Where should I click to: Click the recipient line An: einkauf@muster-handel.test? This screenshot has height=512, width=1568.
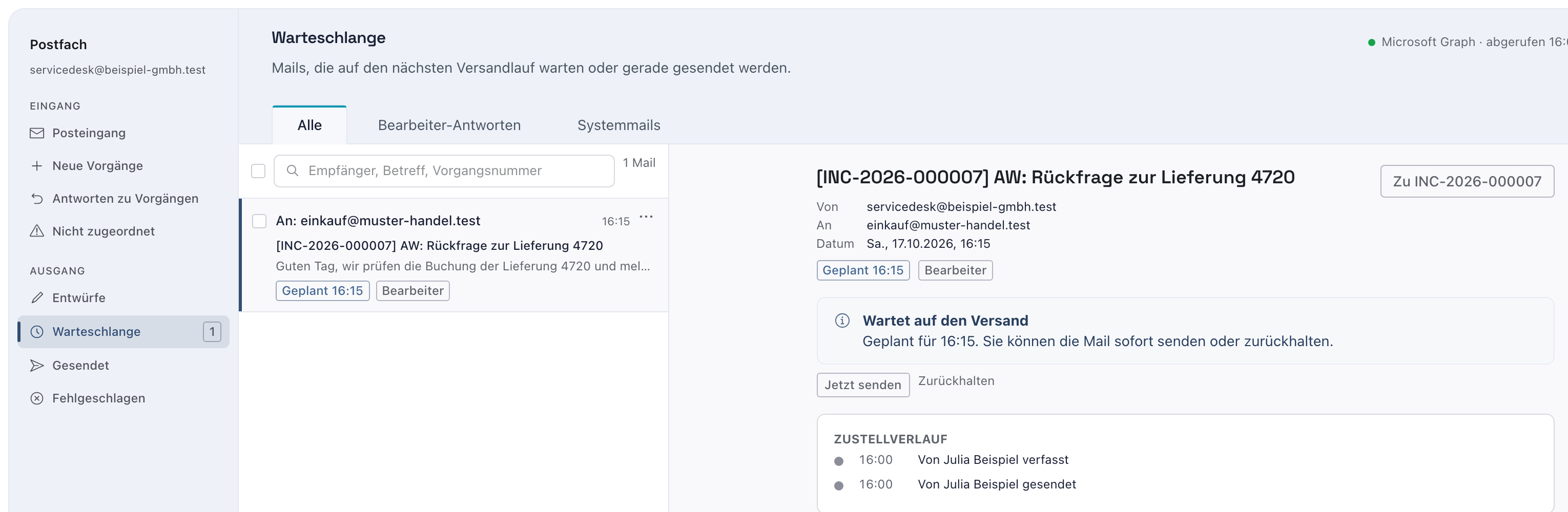pos(378,221)
